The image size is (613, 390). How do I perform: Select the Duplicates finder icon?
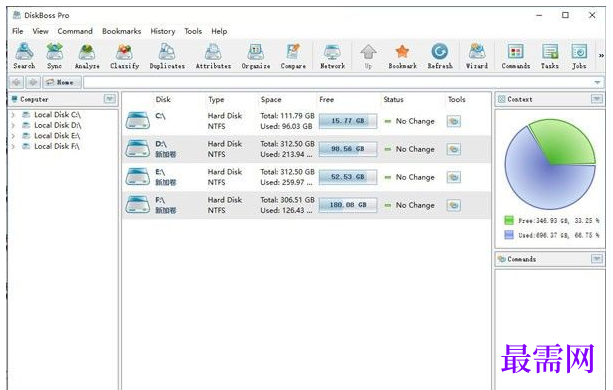click(167, 56)
